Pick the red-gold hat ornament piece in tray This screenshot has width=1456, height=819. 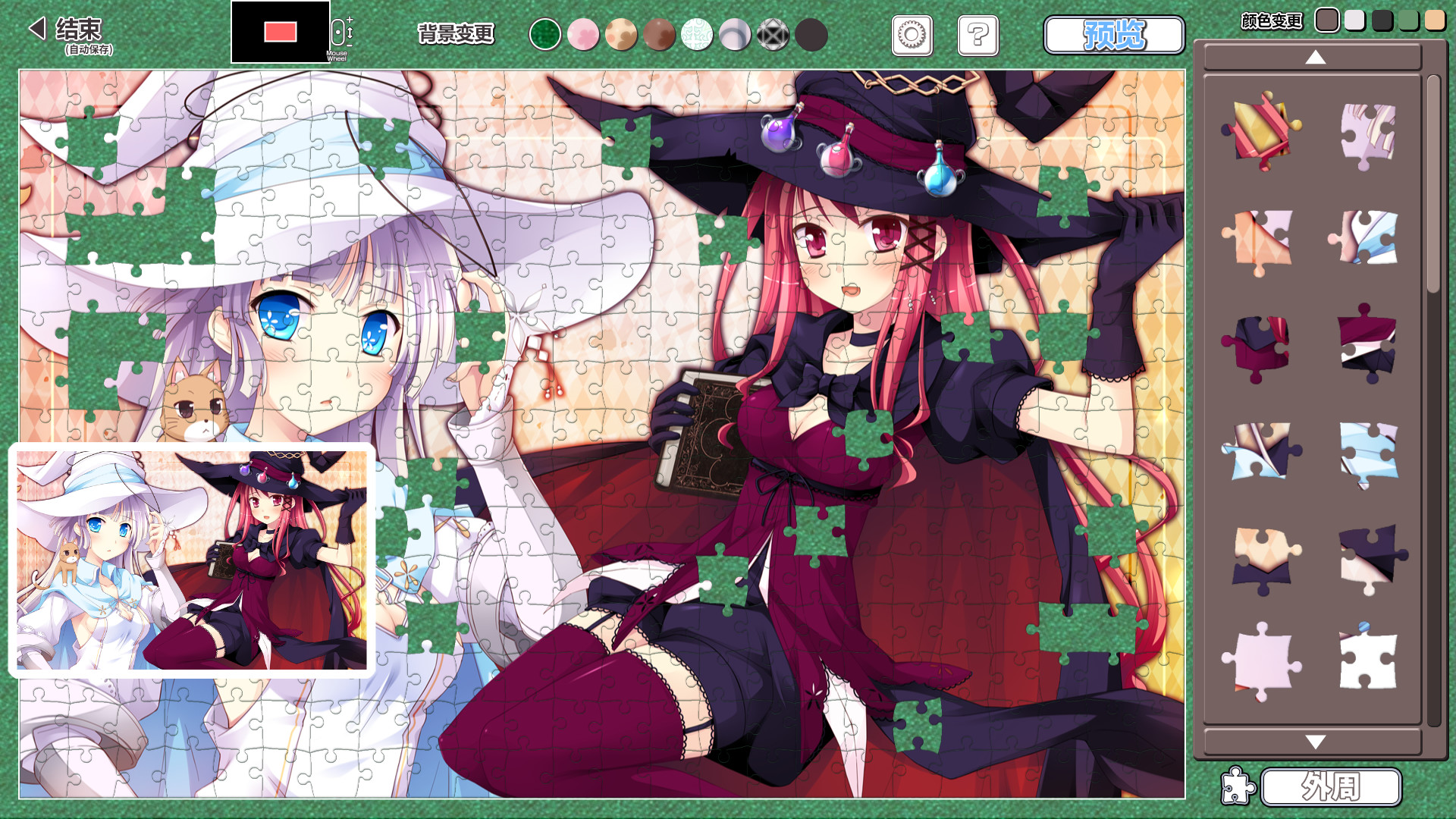[x=1260, y=130]
